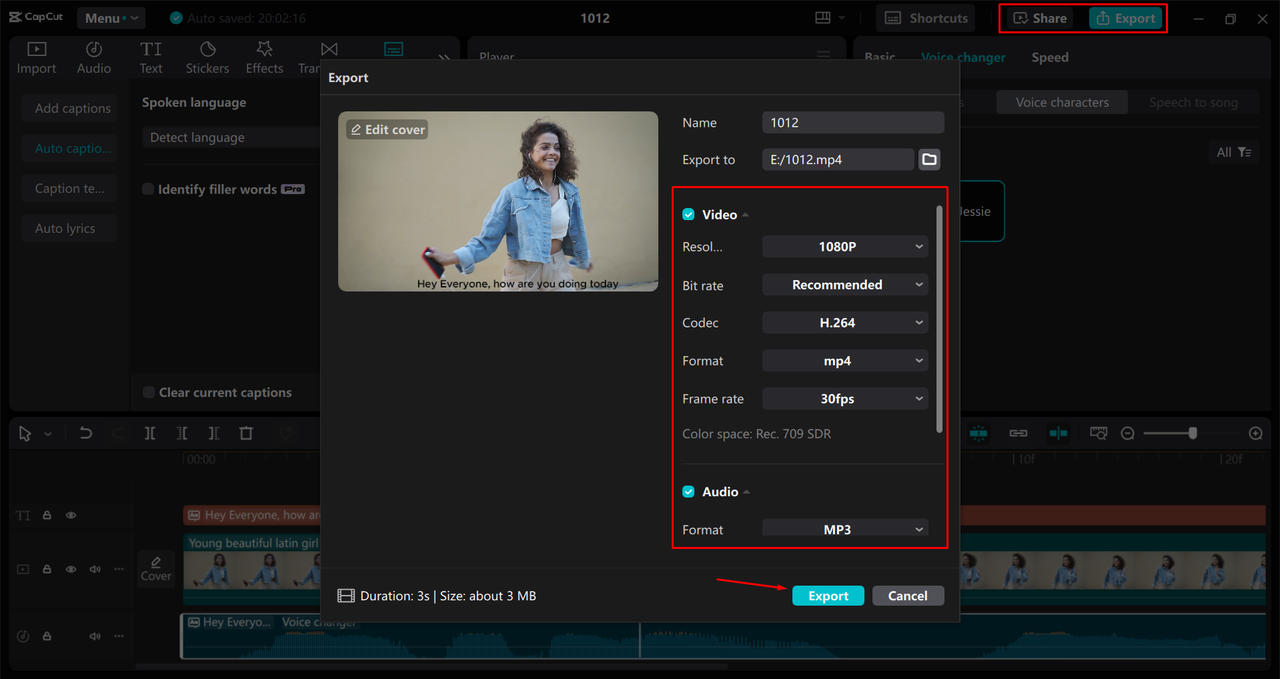Click the zoom out minus icon
This screenshot has height=679, width=1280.
coord(1127,433)
